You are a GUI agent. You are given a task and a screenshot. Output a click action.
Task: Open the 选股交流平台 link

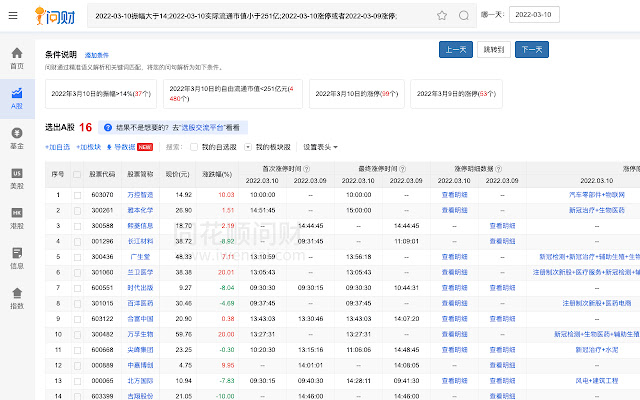coord(202,128)
